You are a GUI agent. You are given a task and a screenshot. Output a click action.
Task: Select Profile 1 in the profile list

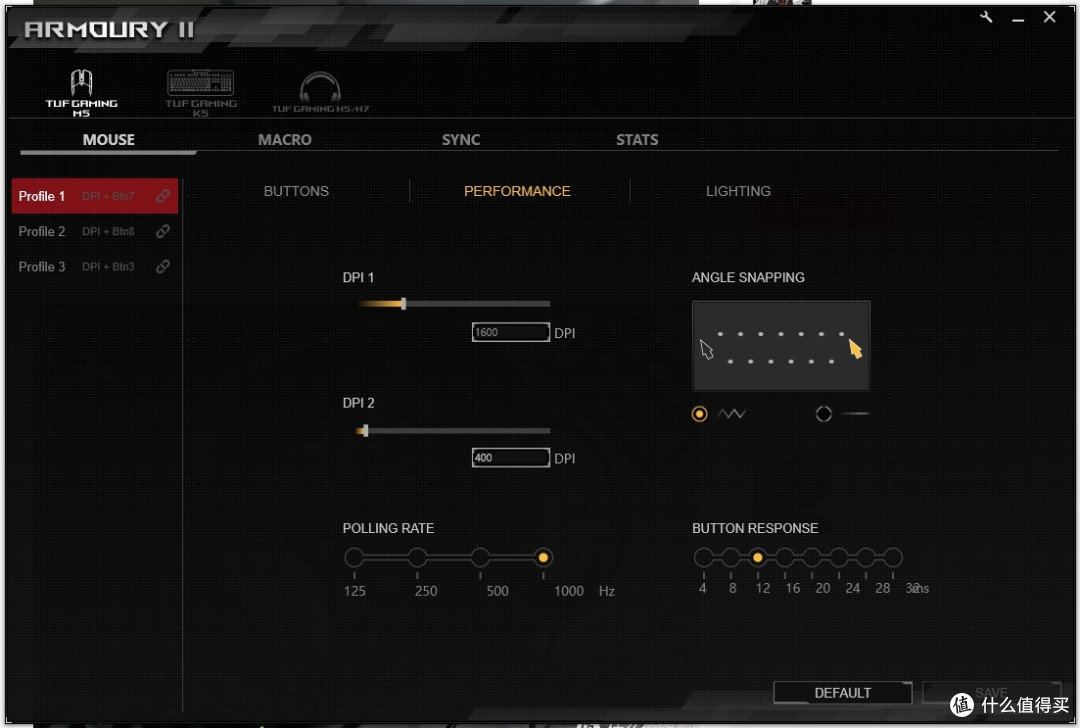(x=94, y=196)
